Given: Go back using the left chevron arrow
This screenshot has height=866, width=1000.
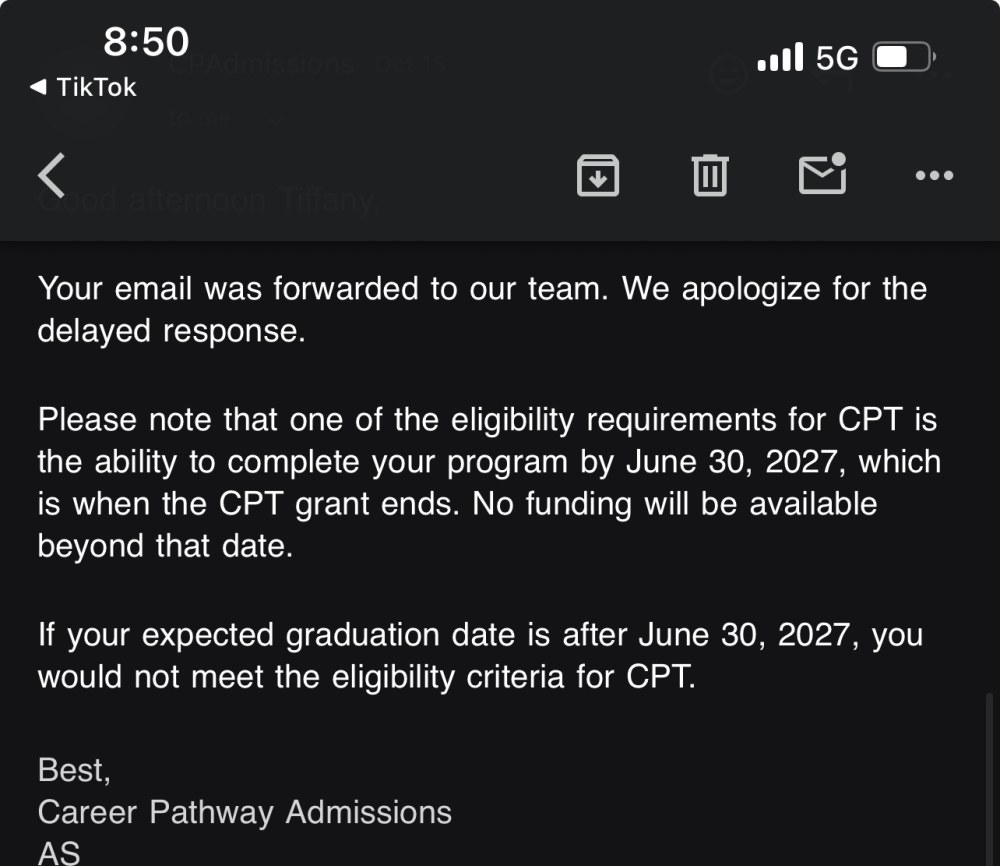Looking at the screenshot, I should 52,175.
